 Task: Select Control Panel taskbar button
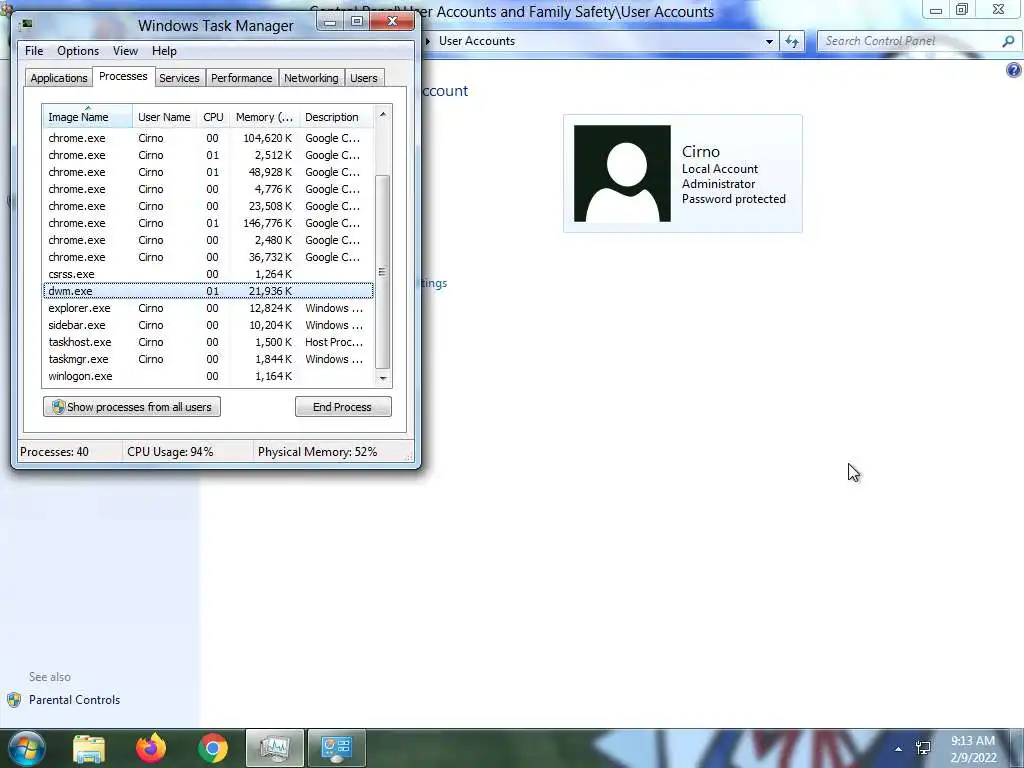[336, 748]
